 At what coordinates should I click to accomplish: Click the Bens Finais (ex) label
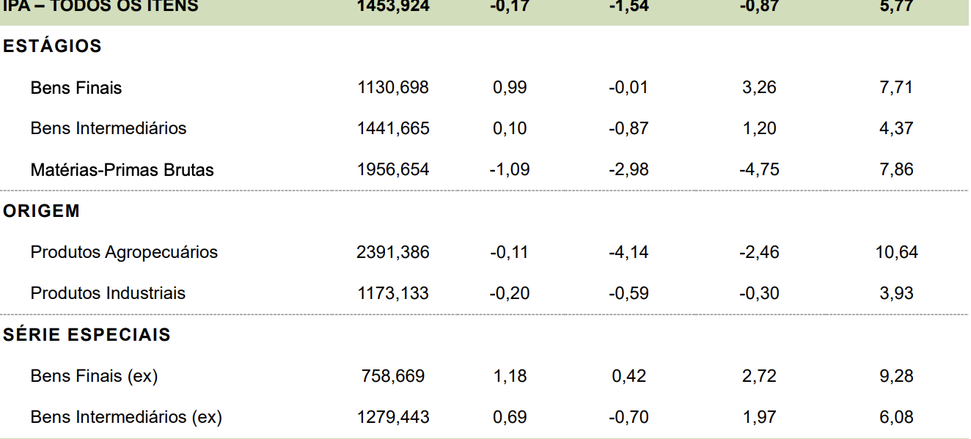pos(94,376)
